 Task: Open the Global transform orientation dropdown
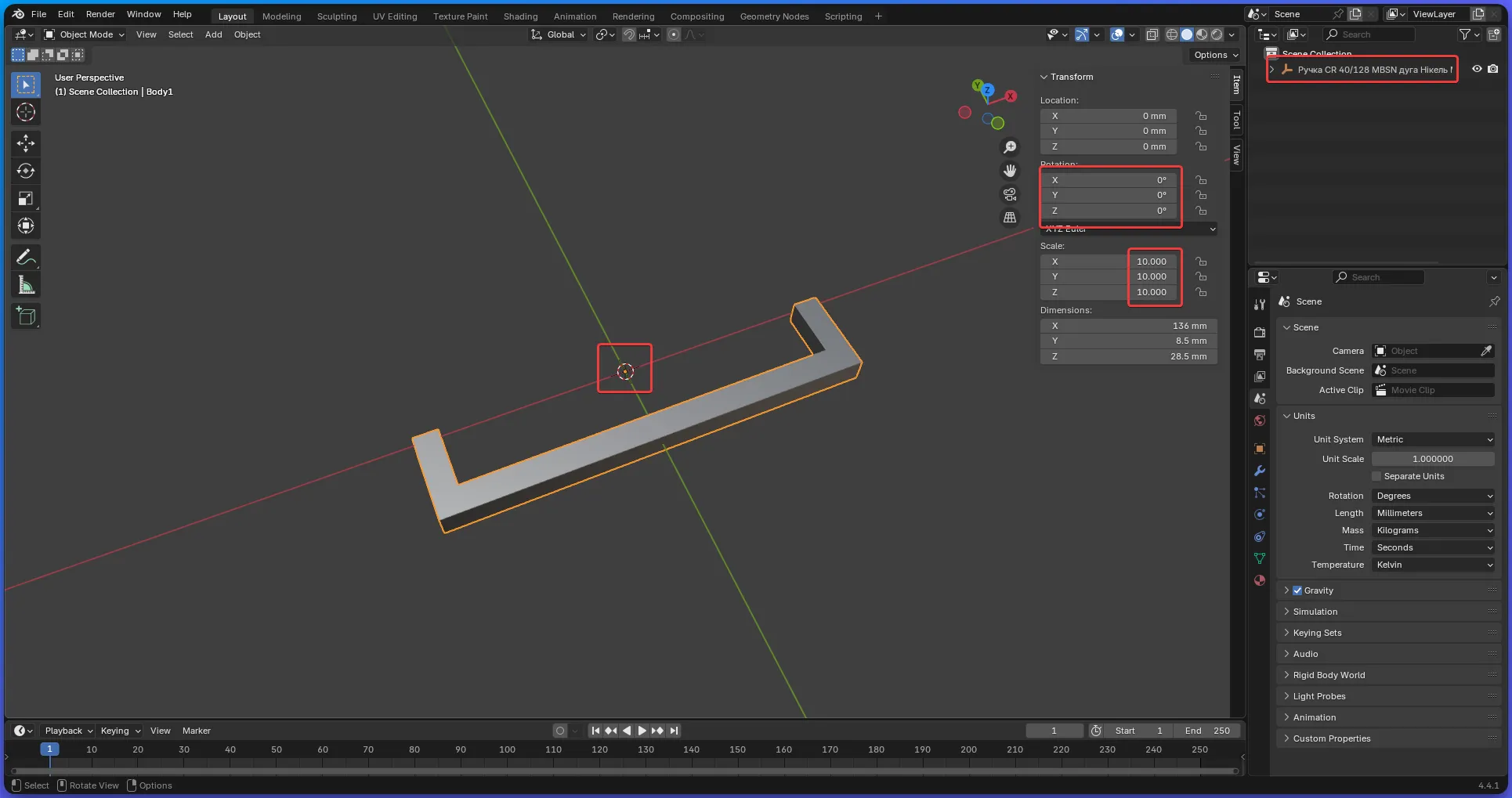559,34
